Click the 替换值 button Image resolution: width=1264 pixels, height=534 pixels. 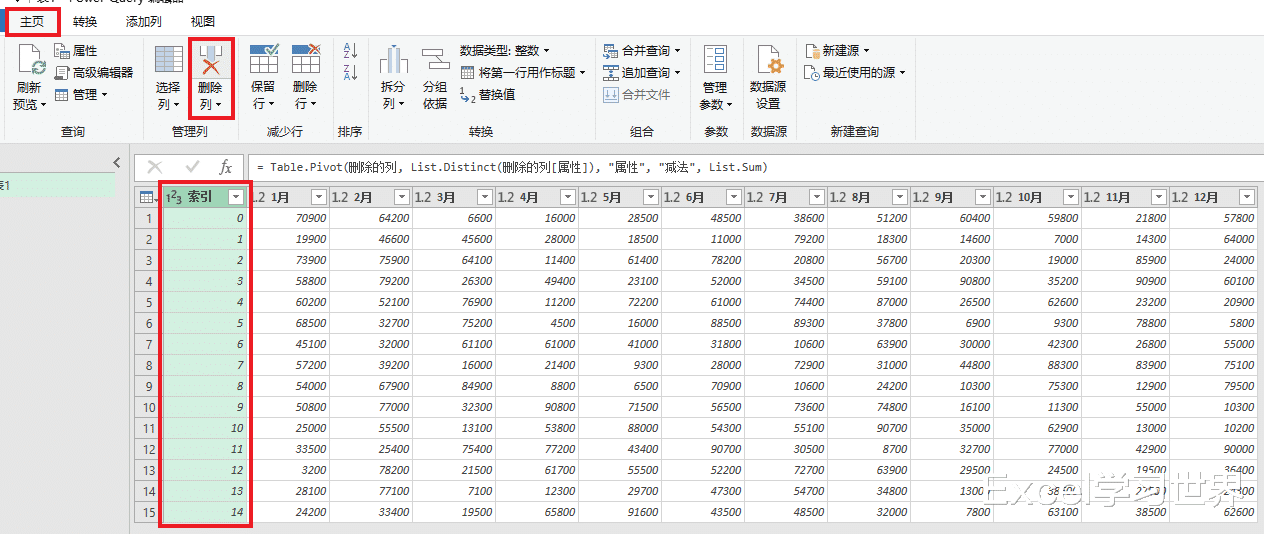click(x=487, y=94)
